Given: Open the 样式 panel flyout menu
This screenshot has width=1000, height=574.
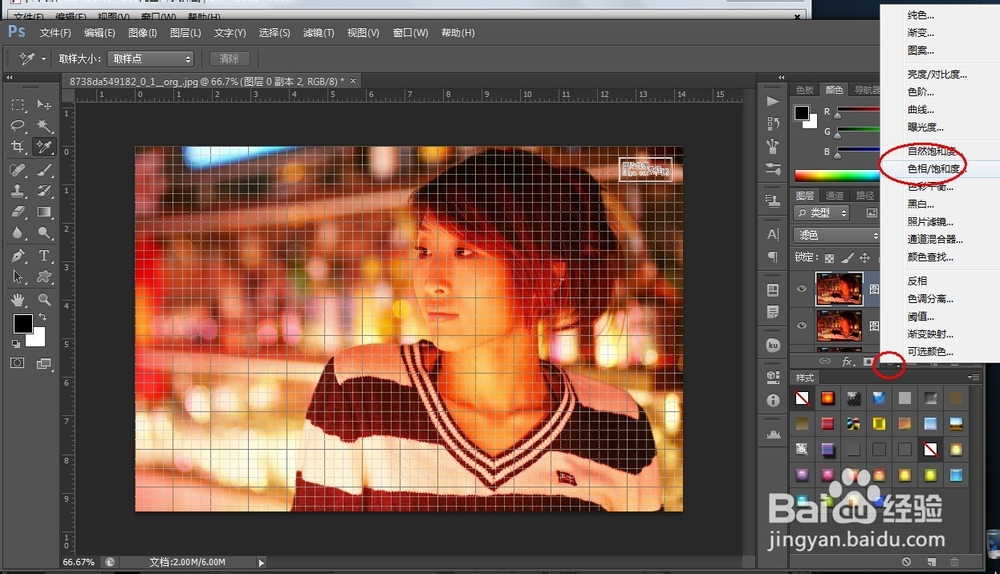Looking at the screenshot, I should click(x=973, y=377).
